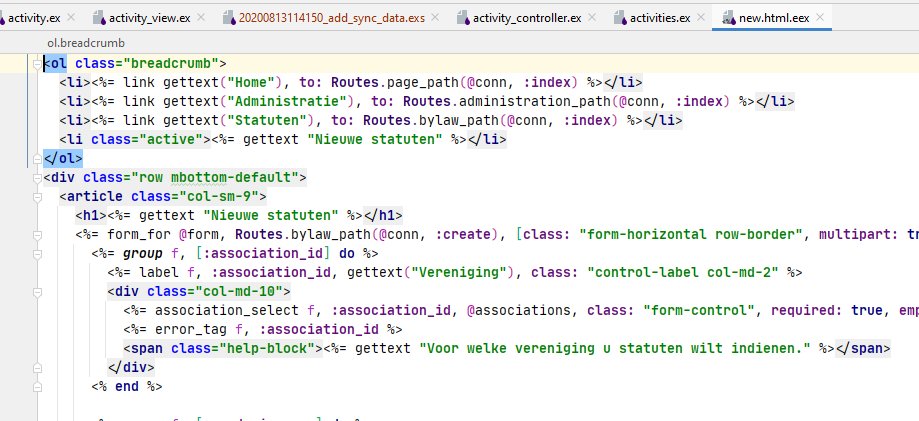
Task: Collapse the div row mbottom-default block
Action: 38,177
